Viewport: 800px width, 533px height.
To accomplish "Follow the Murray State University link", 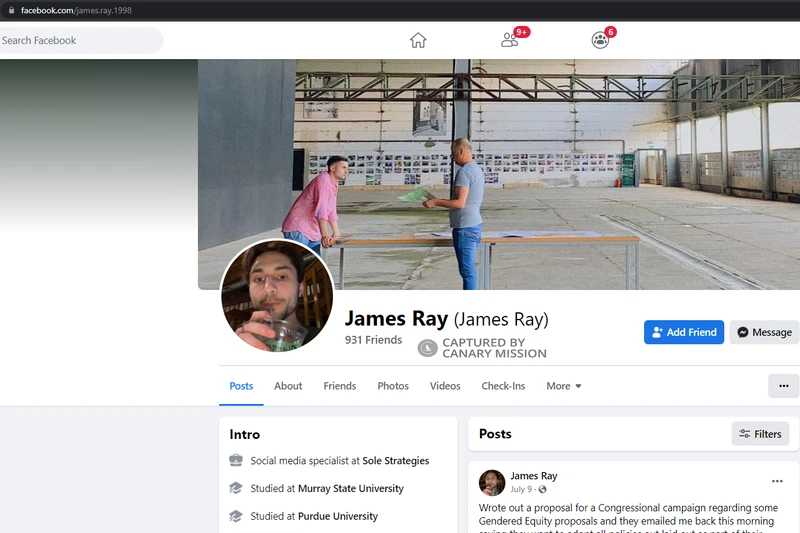I will click(351, 488).
